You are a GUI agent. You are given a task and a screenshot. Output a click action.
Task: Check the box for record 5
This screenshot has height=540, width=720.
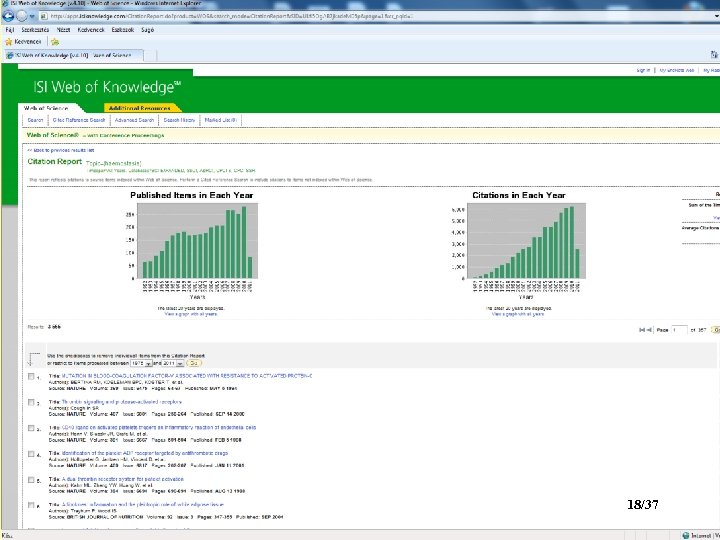(31, 480)
